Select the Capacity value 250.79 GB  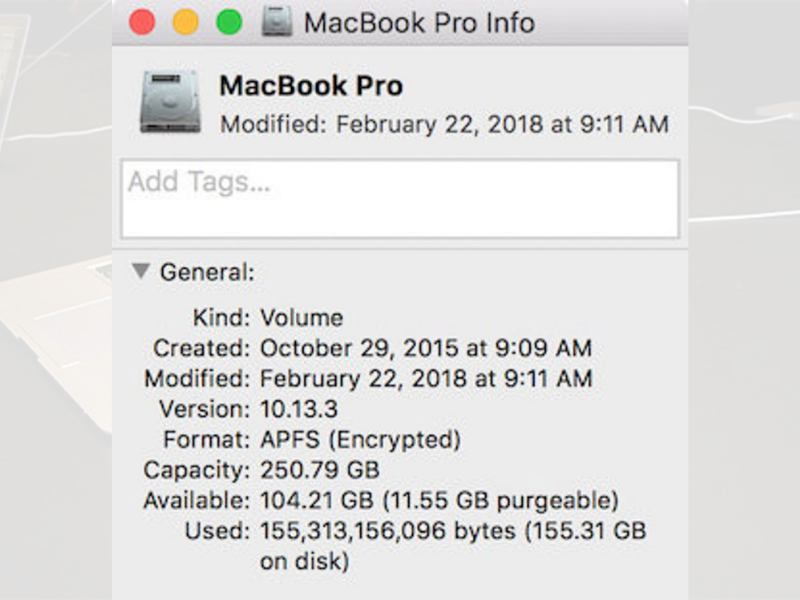[320, 470]
